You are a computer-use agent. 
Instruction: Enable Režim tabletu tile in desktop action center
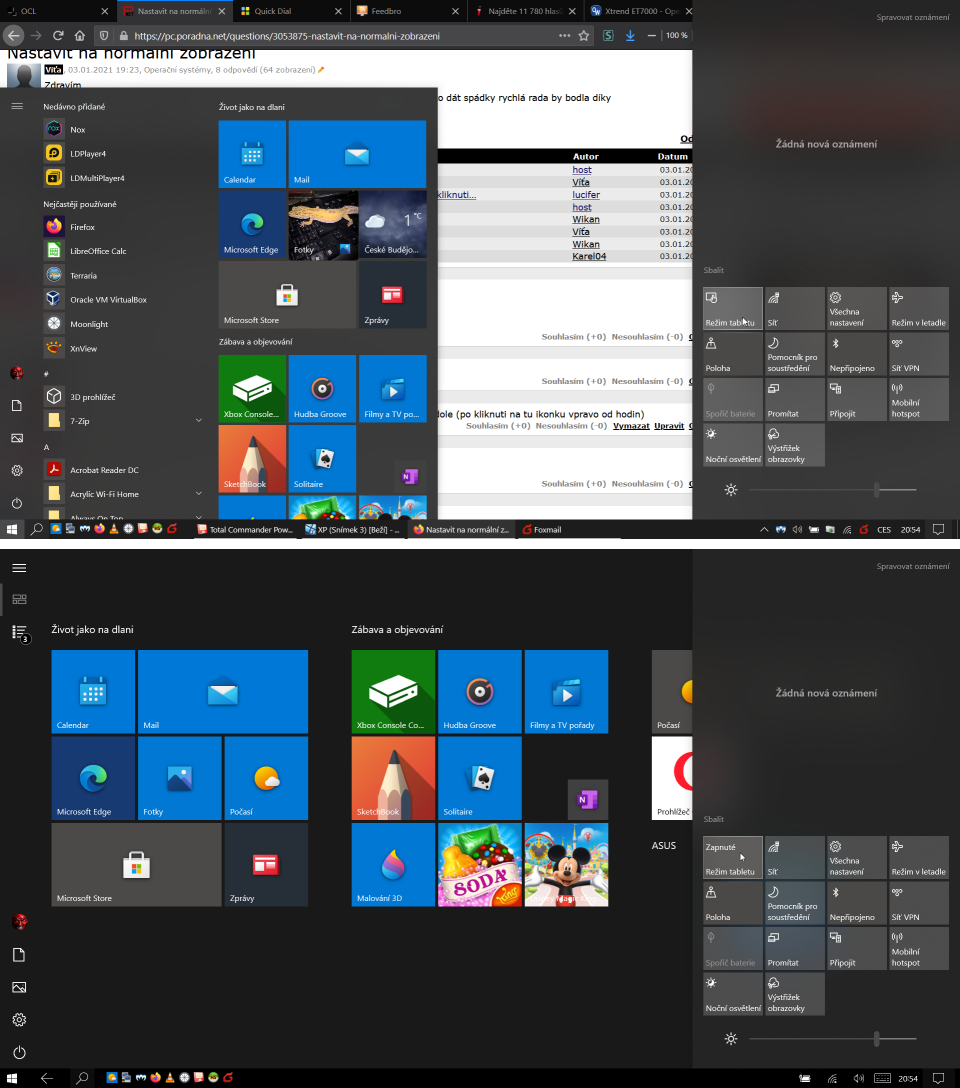(x=732, y=309)
